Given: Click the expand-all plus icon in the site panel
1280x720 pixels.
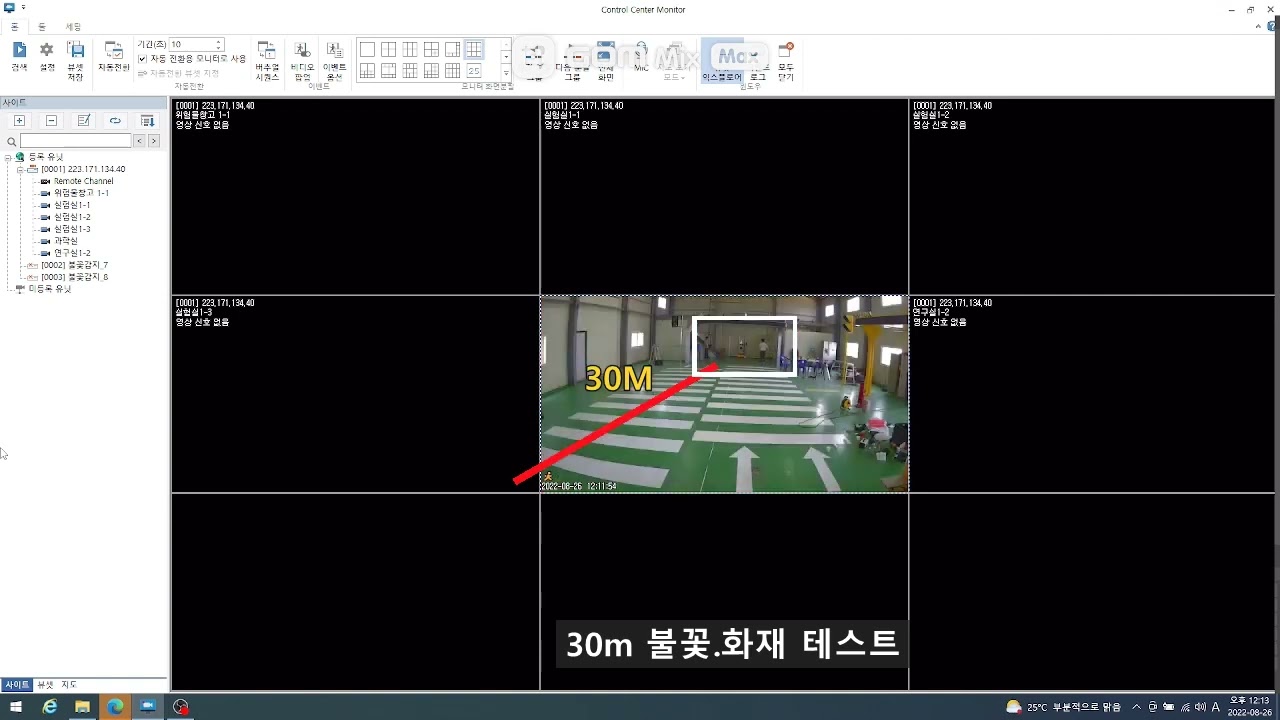Looking at the screenshot, I should click(19, 121).
